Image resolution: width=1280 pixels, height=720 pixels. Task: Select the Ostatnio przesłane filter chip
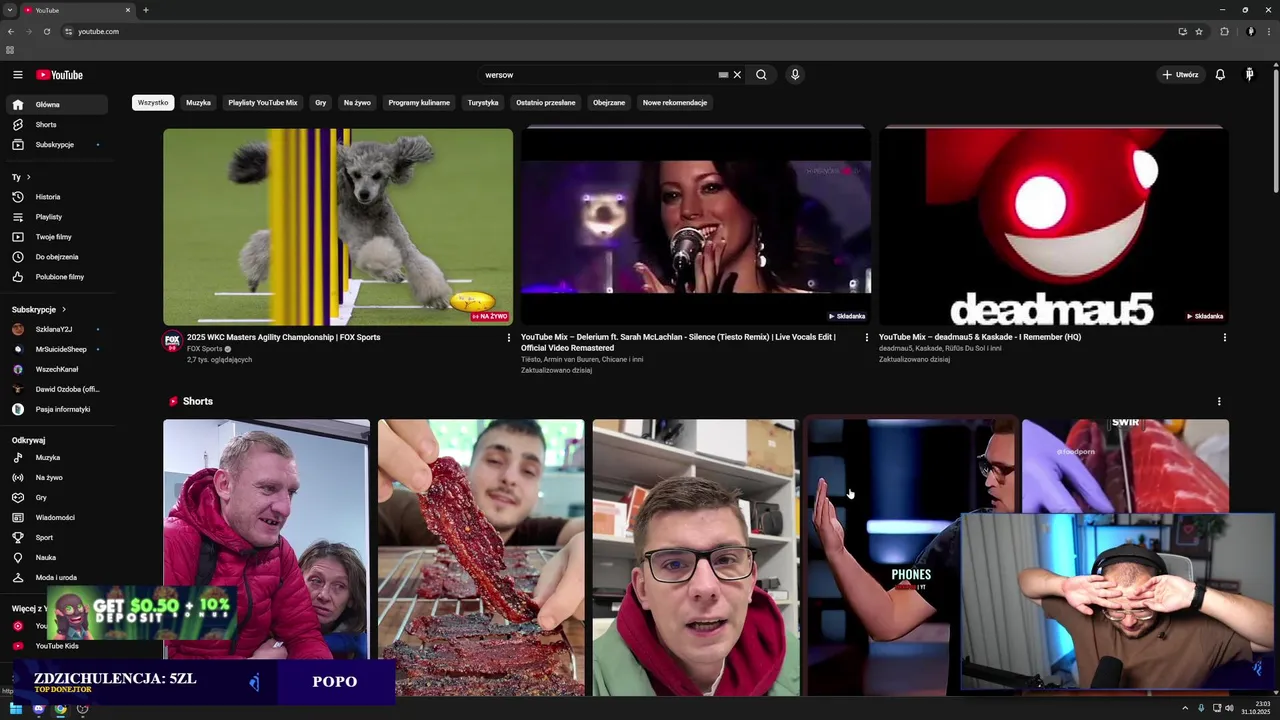click(x=546, y=102)
